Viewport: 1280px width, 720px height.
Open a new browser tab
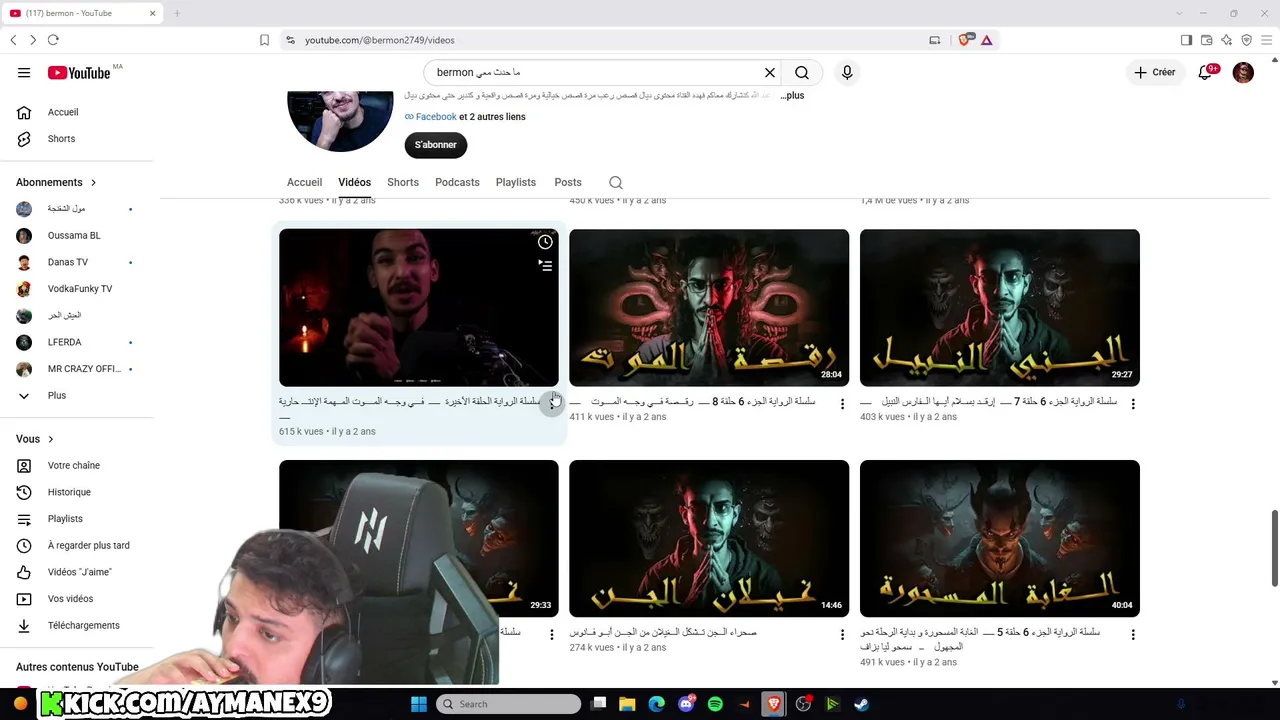177,13
